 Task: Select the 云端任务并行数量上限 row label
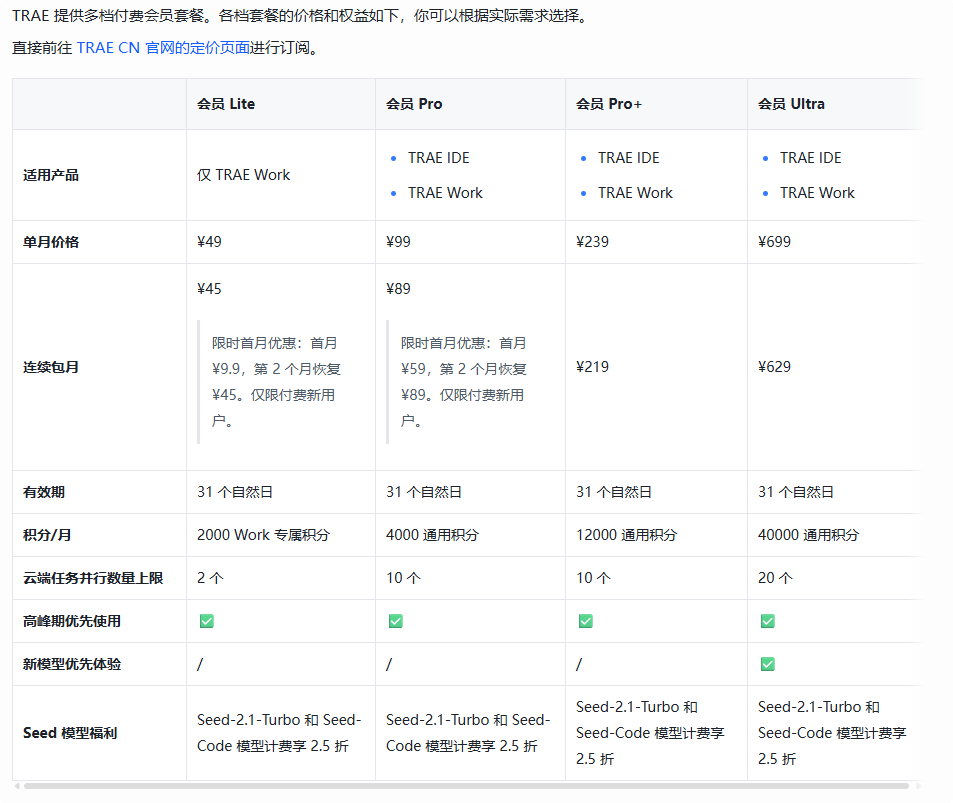click(93, 578)
